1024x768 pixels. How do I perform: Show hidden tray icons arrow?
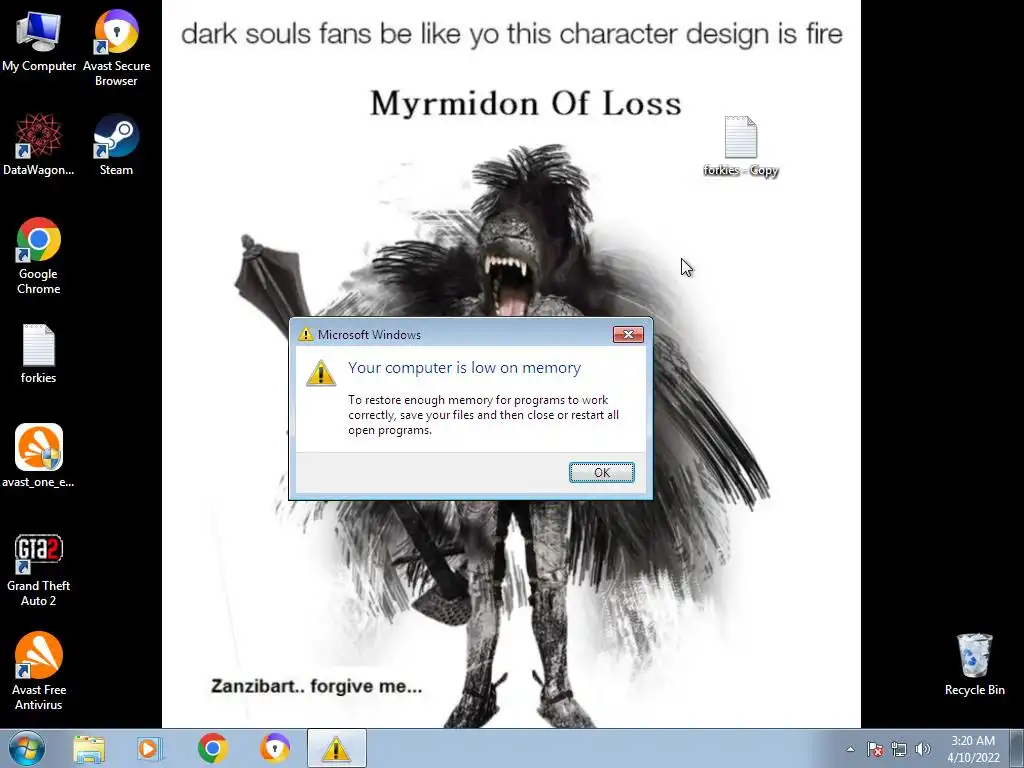coord(850,749)
